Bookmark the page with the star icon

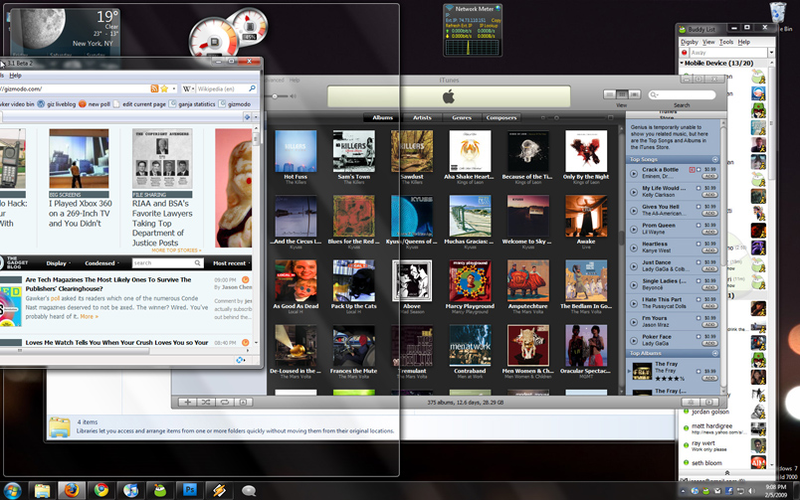pyautogui.click(x=164, y=89)
